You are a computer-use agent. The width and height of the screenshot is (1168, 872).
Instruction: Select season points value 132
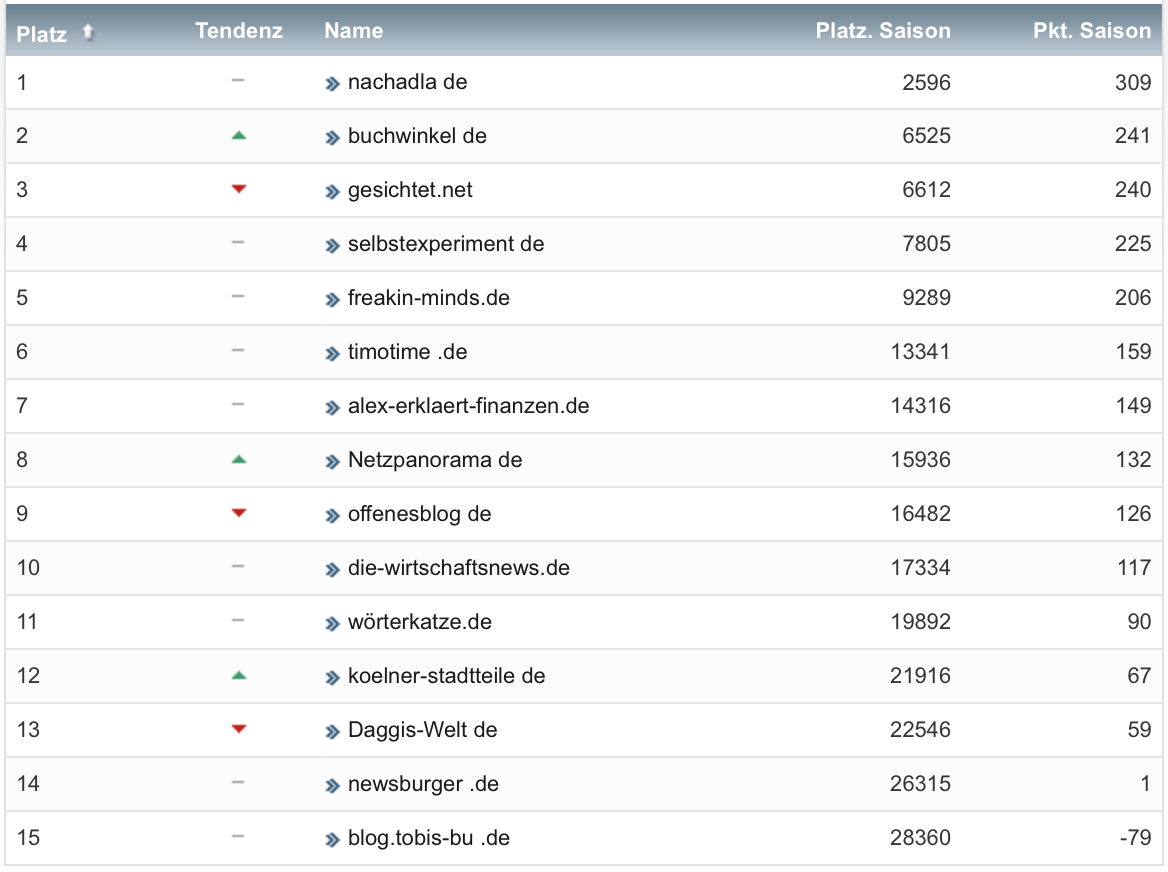point(1133,459)
